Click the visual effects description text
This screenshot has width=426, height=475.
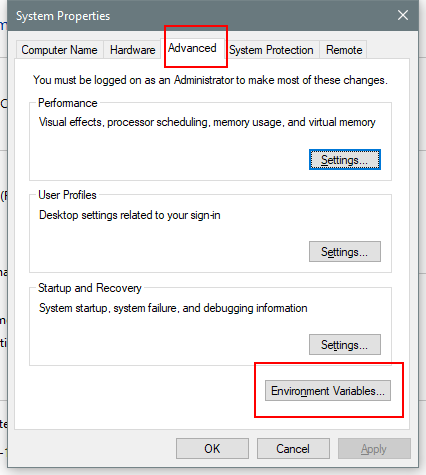click(207, 122)
